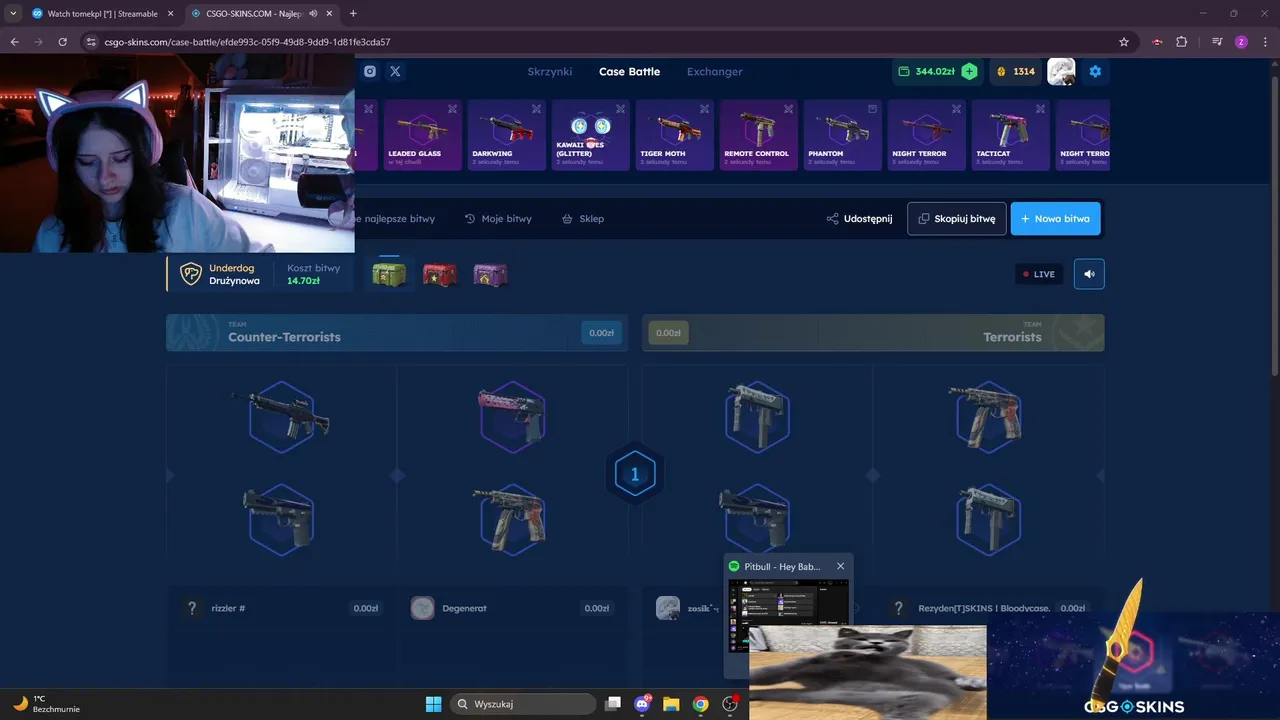Select the green case icon

click(390, 274)
